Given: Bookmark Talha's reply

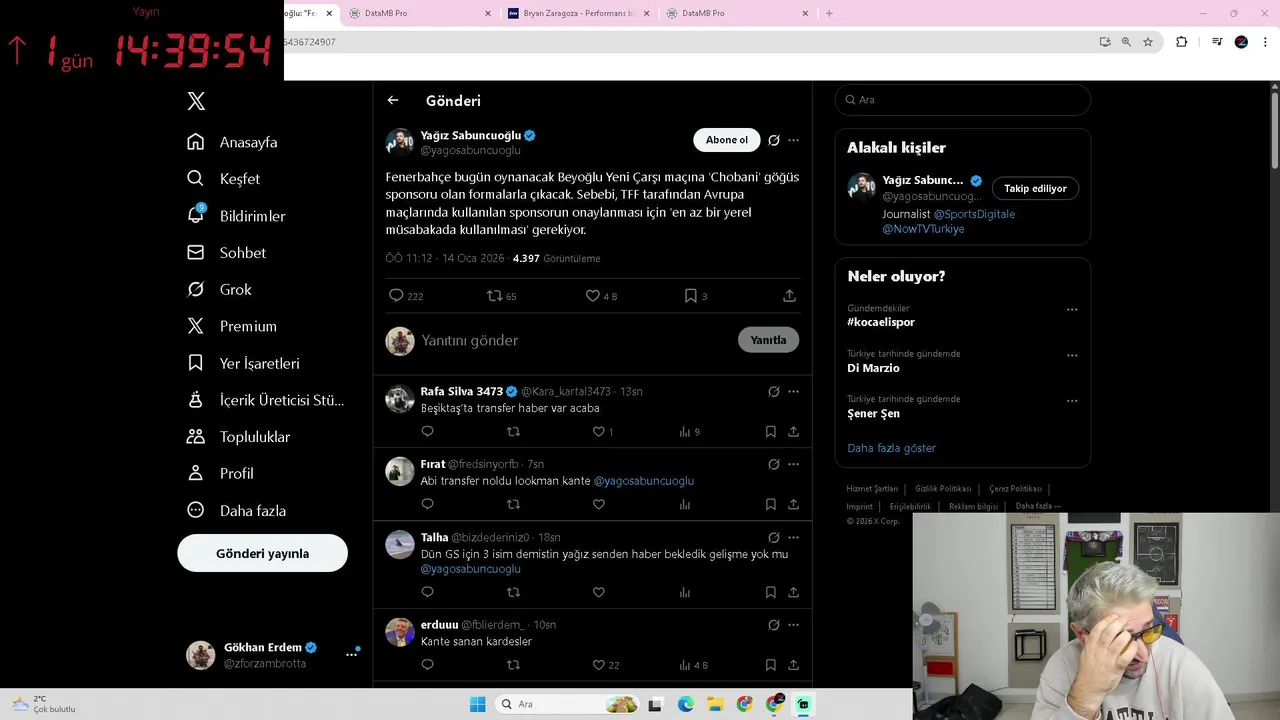Looking at the screenshot, I should [x=770, y=592].
